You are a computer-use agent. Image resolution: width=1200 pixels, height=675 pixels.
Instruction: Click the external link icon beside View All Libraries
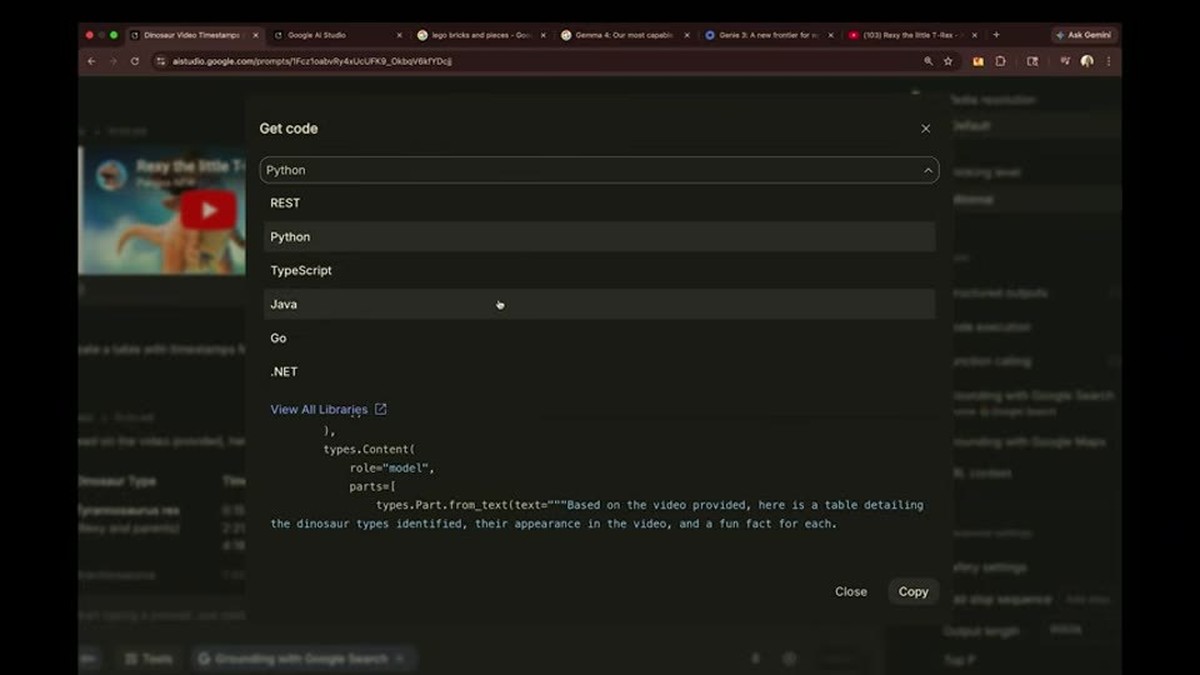pos(380,409)
